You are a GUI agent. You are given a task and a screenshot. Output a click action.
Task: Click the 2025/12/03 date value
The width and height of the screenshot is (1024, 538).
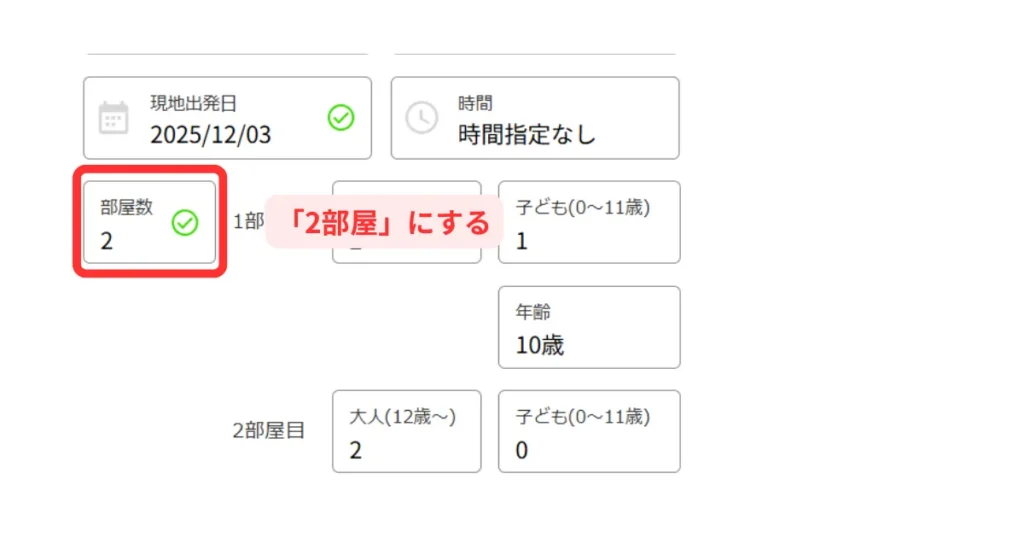point(211,135)
